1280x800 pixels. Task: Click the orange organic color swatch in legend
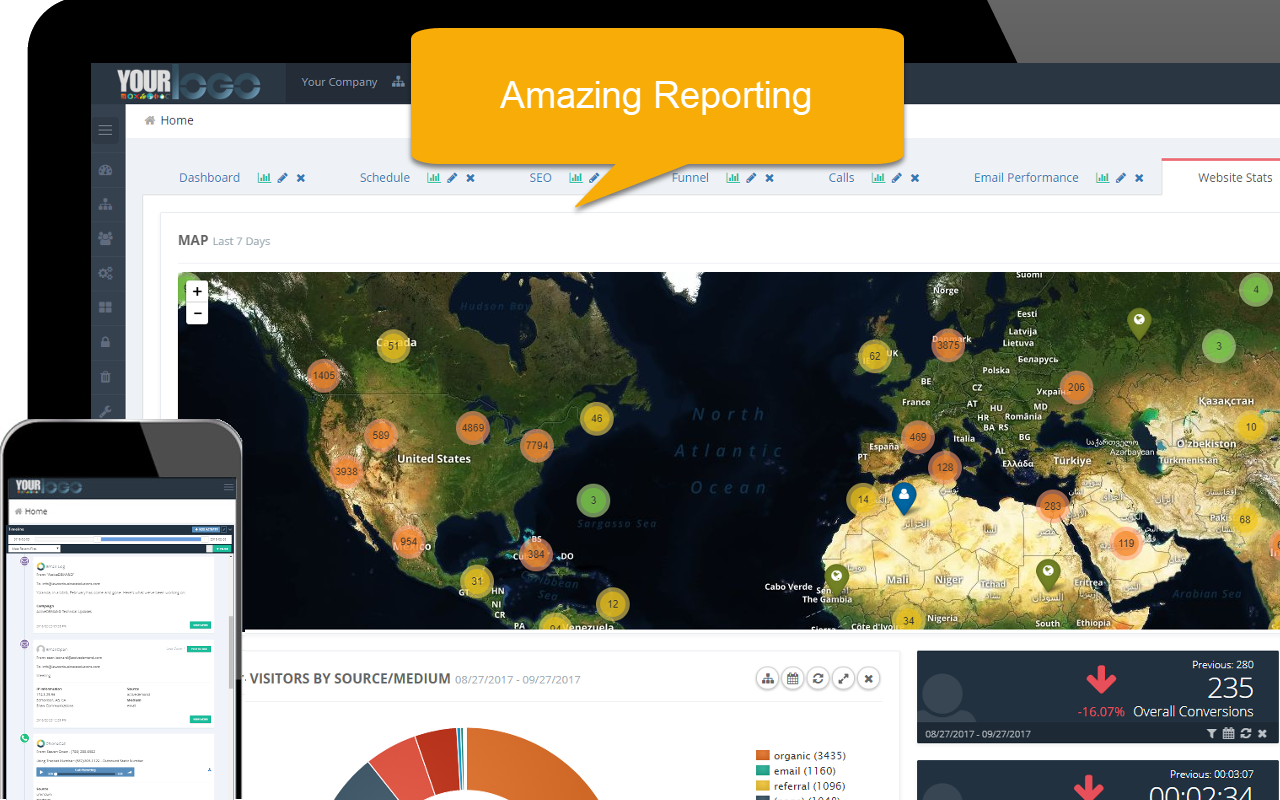point(762,756)
